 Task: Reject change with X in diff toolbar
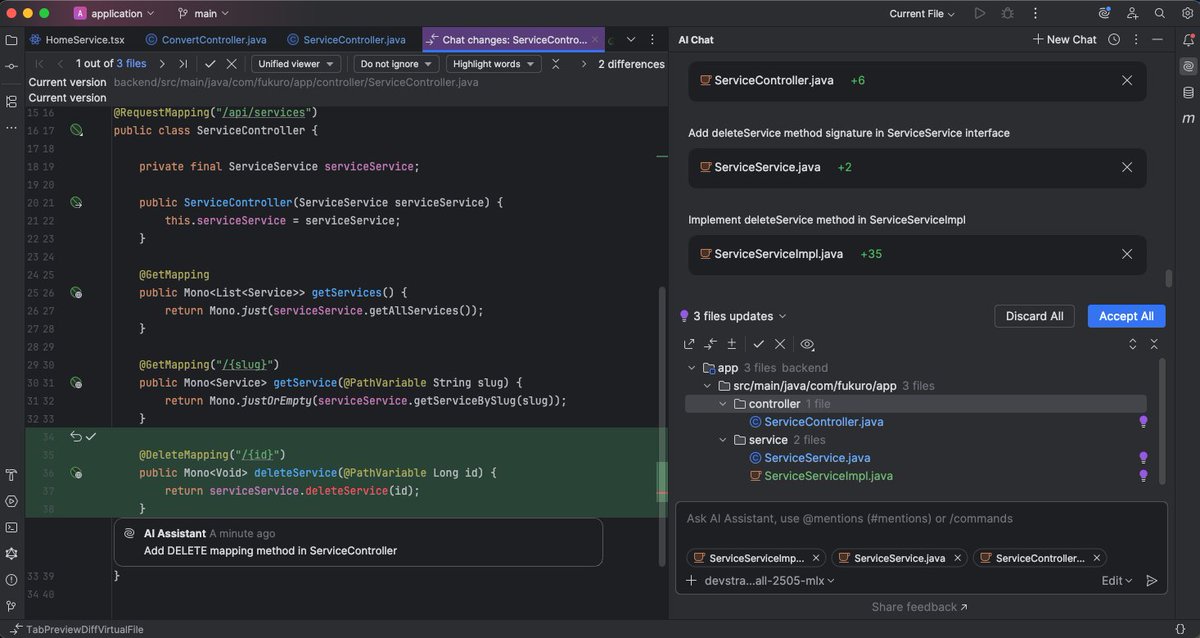231,64
